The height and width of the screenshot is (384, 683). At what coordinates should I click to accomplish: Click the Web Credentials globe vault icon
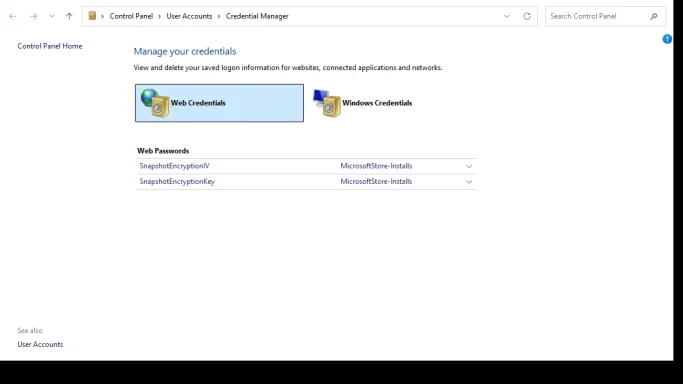[x=155, y=103]
